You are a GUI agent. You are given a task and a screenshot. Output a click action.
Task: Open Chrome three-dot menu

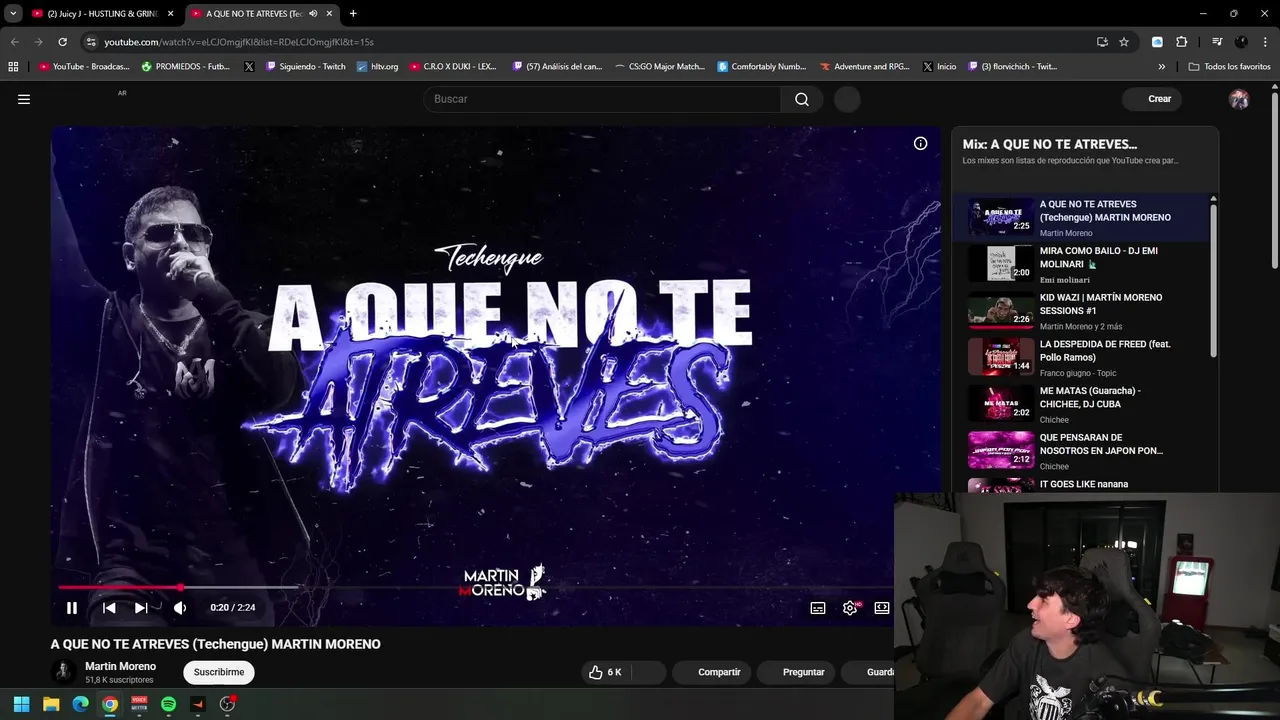[1265, 42]
